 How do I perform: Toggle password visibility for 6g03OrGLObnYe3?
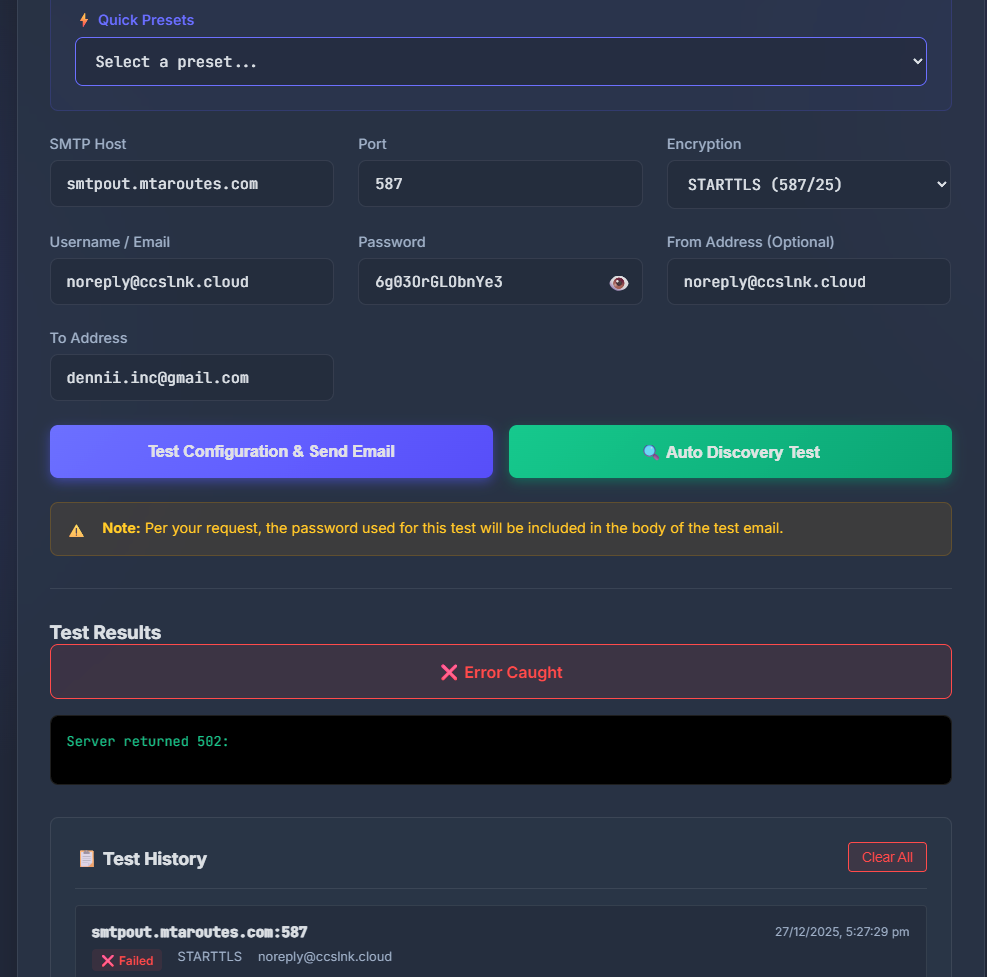pyautogui.click(x=618, y=282)
